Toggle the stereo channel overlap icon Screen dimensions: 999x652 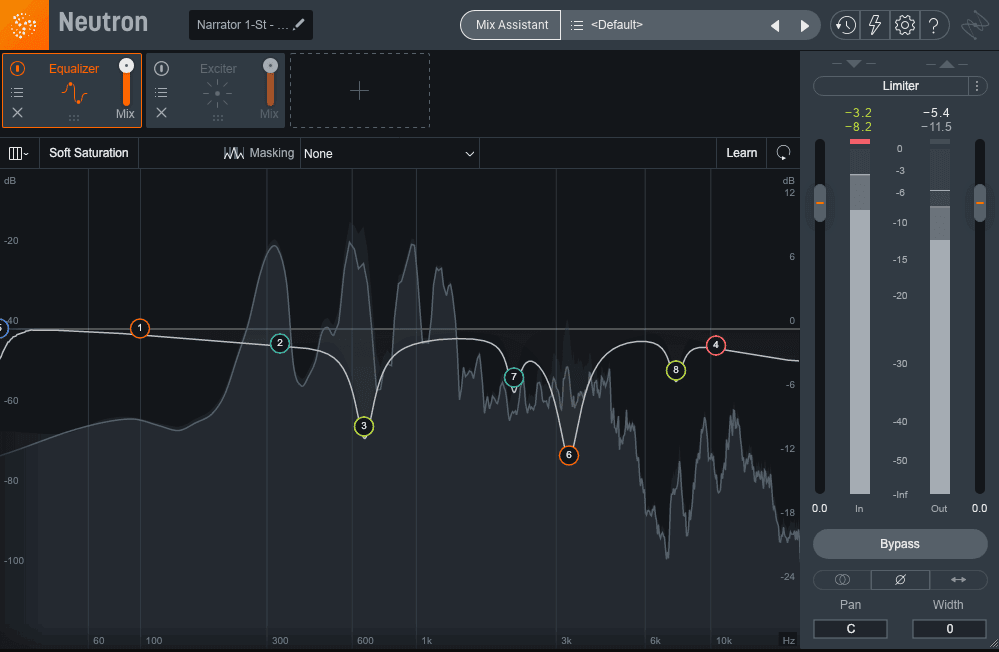pyautogui.click(x=842, y=579)
